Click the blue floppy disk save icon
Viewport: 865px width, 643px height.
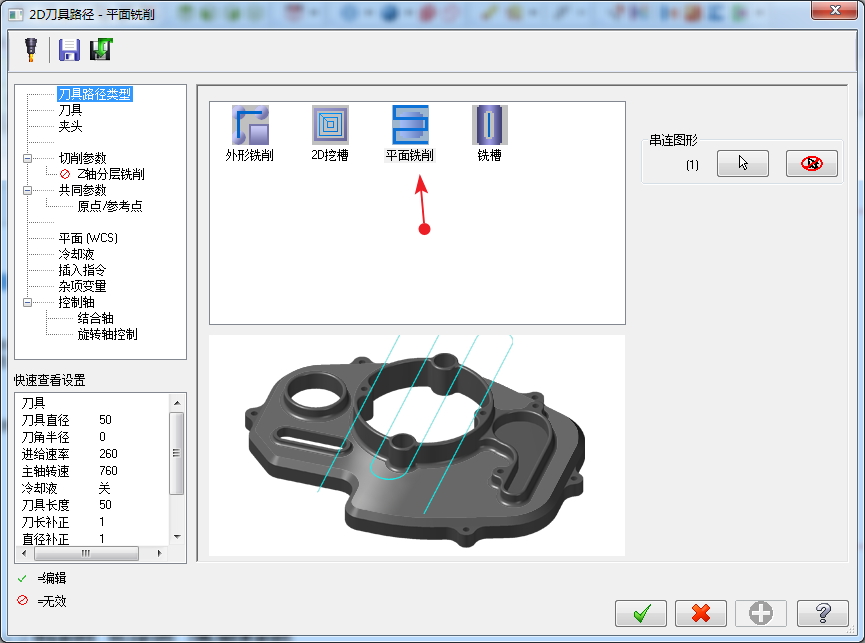pyautogui.click(x=69, y=50)
